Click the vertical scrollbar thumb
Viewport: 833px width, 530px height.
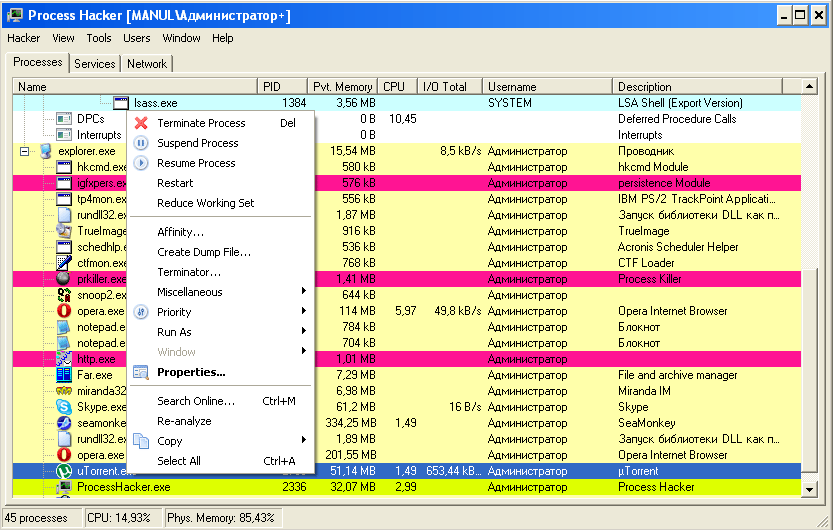(x=809, y=370)
